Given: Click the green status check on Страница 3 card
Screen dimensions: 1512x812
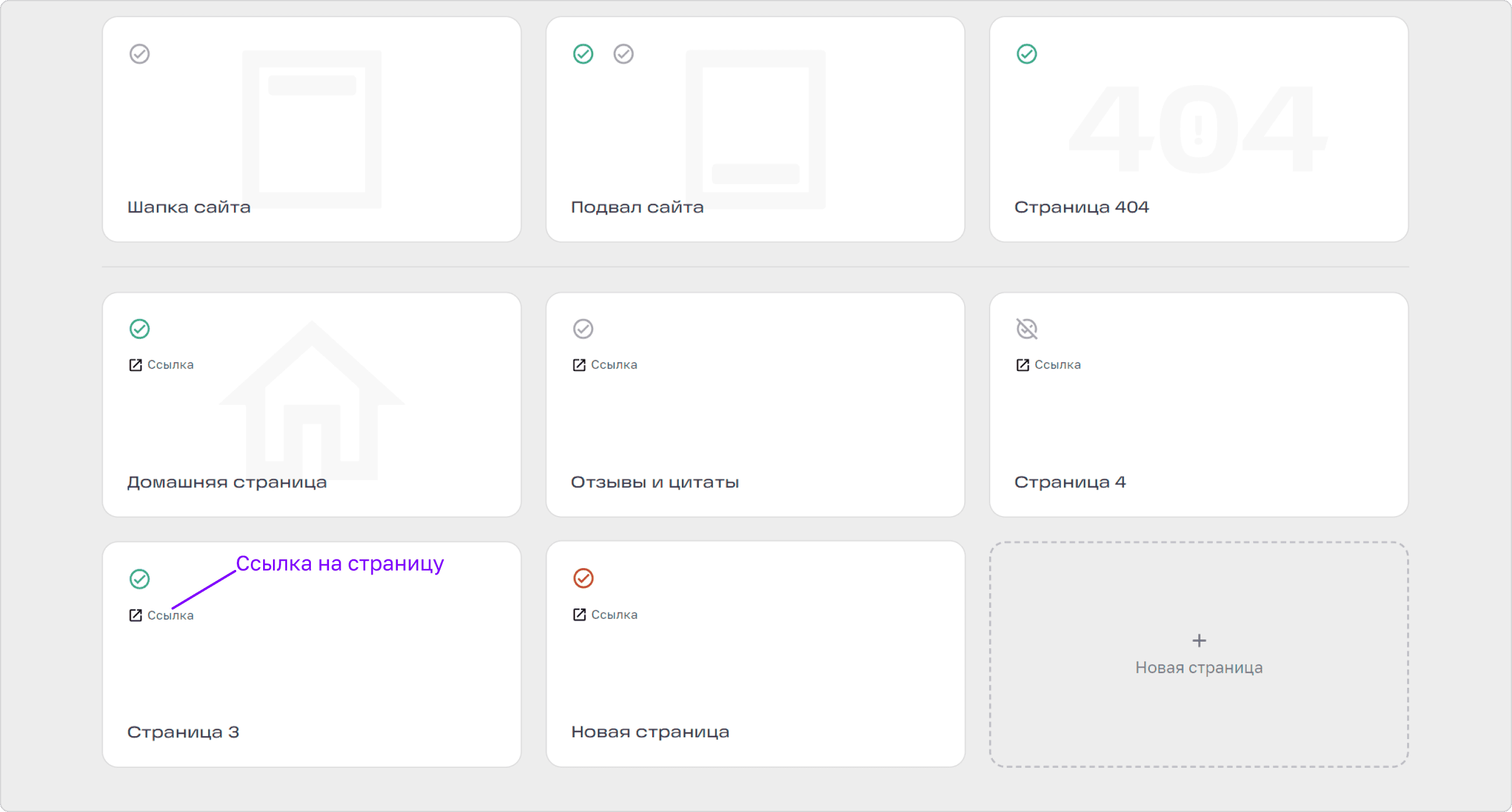Looking at the screenshot, I should click(139, 579).
